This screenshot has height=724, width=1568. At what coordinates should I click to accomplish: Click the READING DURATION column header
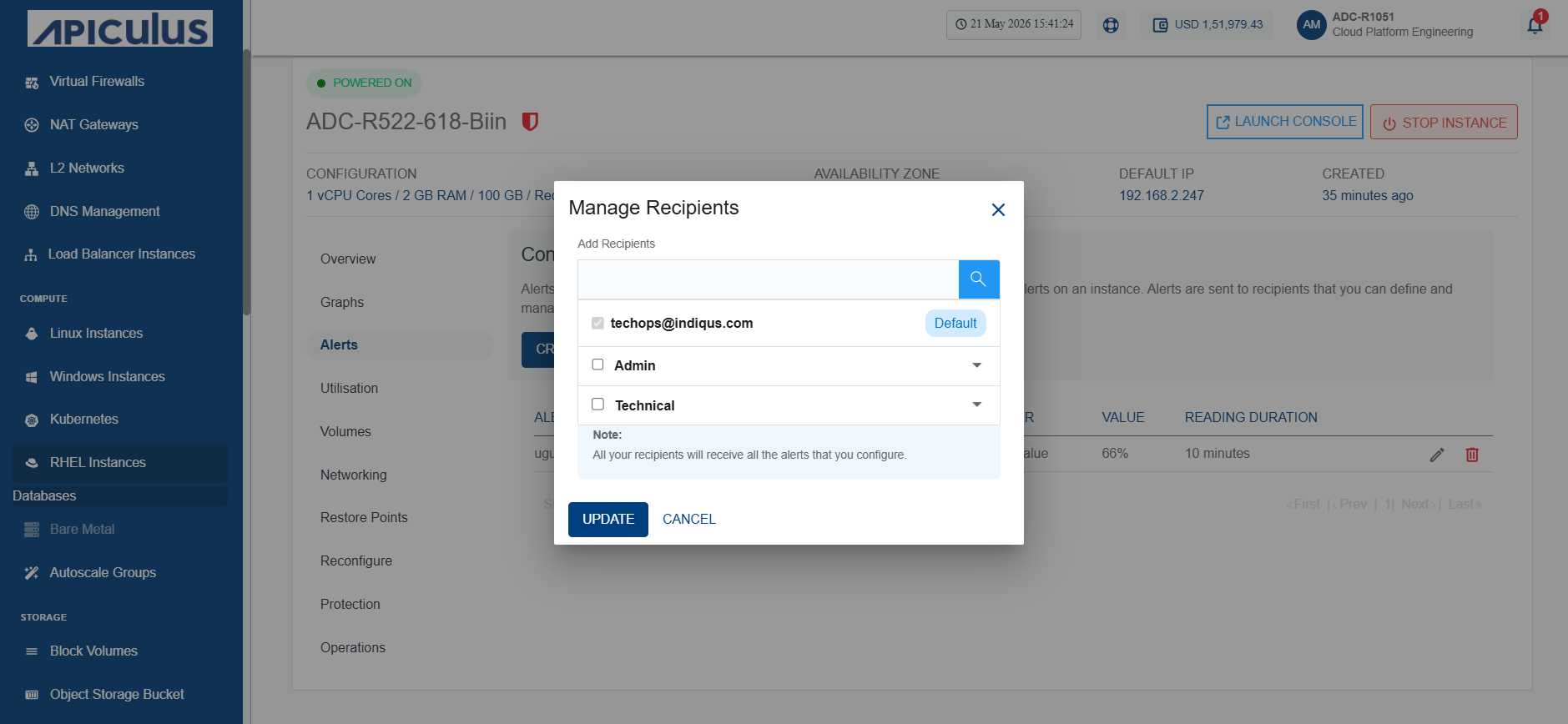1251,418
